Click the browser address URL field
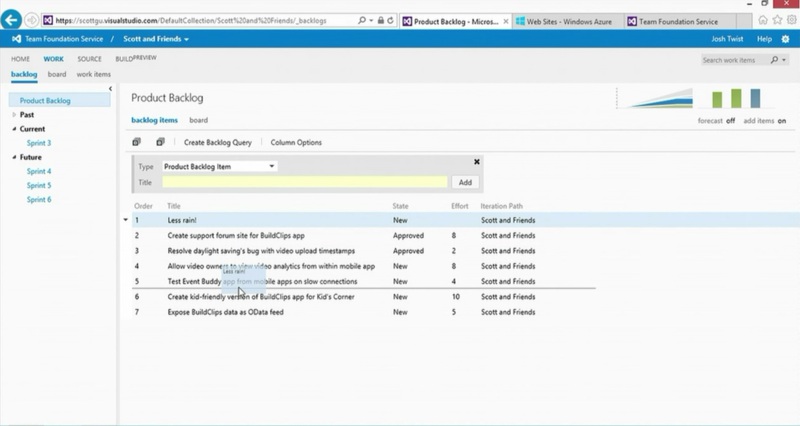Viewport: 800px width, 426px height. point(199,20)
